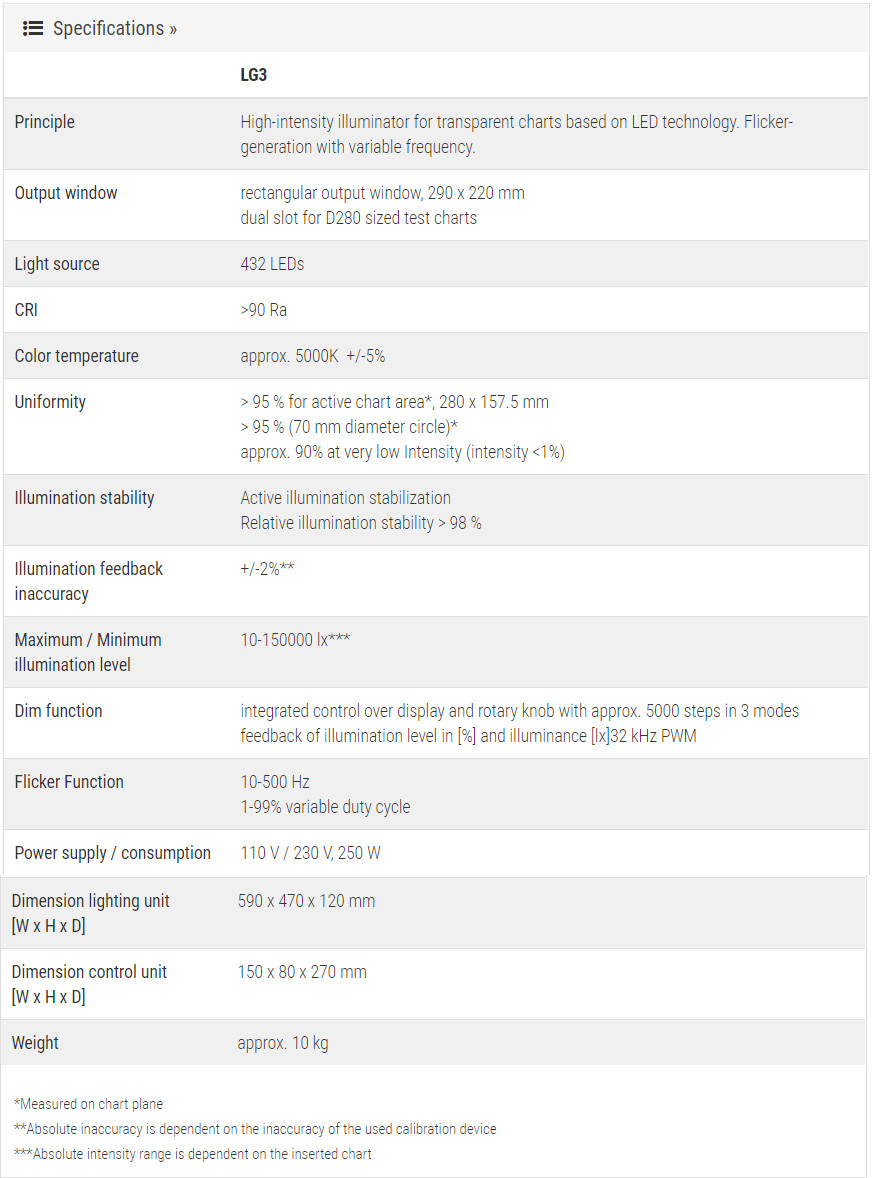Select the LG3 column heading
This screenshot has width=872, height=1178.
coord(254,75)
